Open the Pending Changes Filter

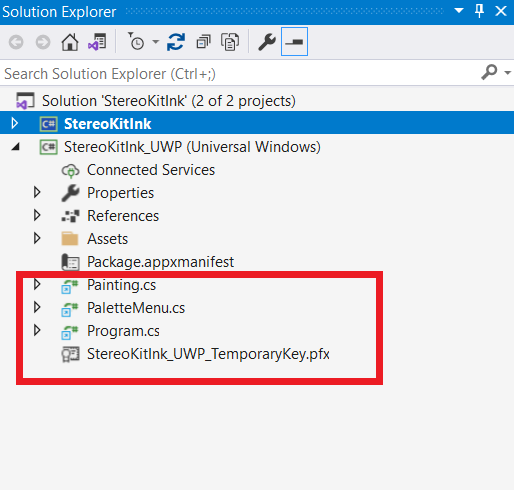pos(136,41)
